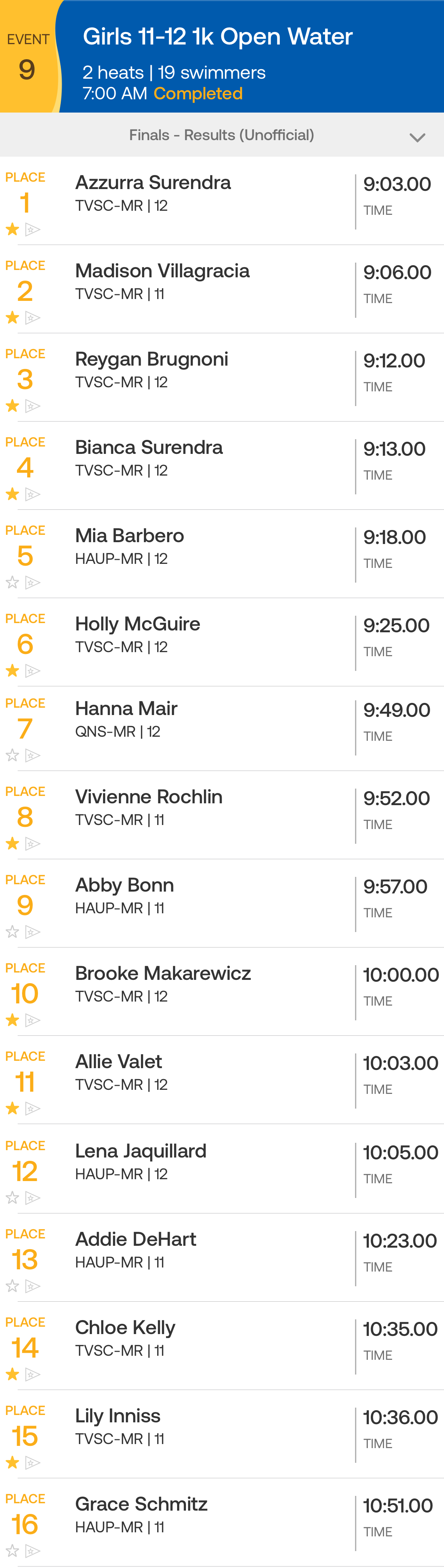Toggle favorite star for Azzurra Surendra

coord(12,230)
